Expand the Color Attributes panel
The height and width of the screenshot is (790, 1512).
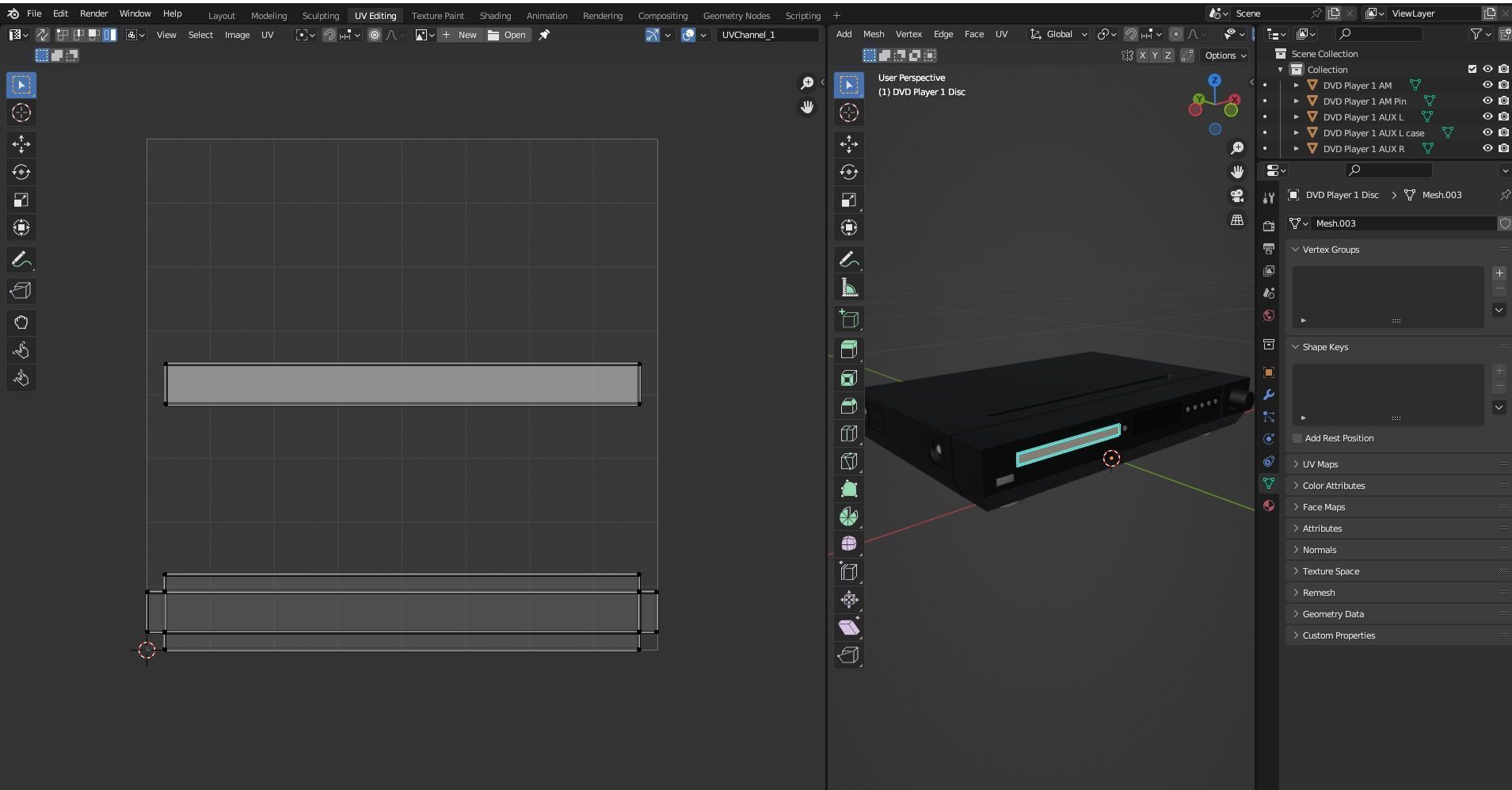(x=1334, y=486)
